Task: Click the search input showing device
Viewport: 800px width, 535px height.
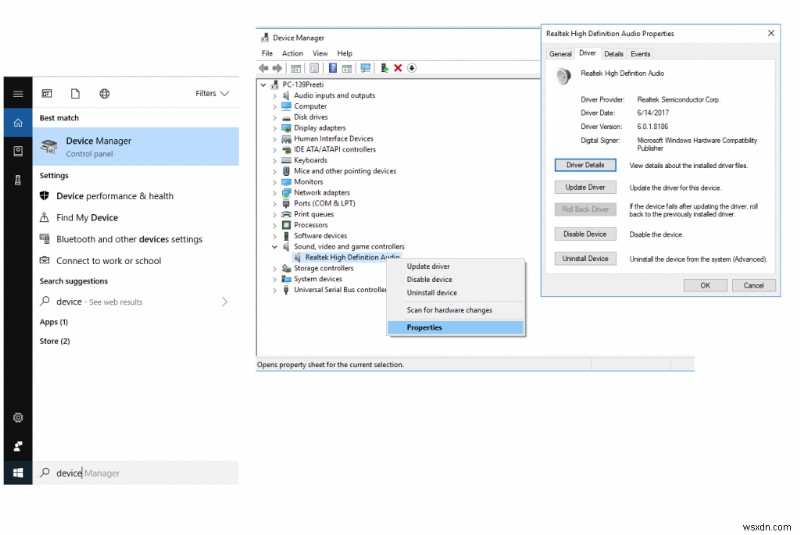Action: pos(136,473)
